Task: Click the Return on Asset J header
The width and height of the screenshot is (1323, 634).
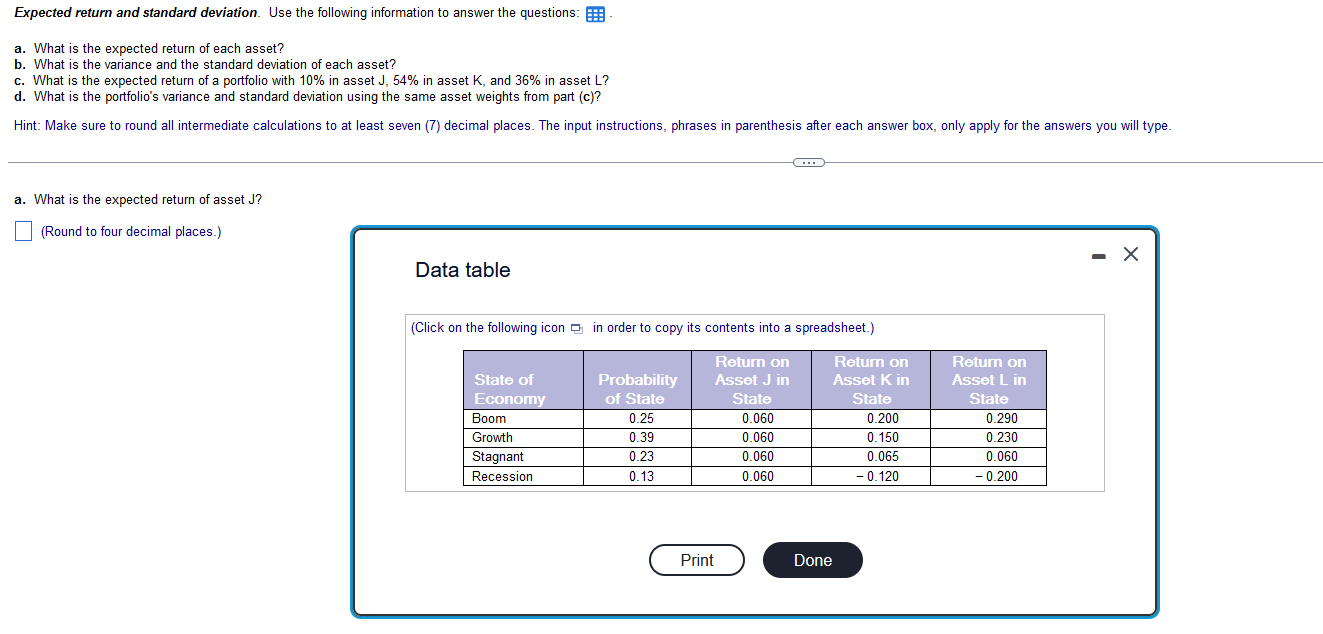Action: click(751, 380)
